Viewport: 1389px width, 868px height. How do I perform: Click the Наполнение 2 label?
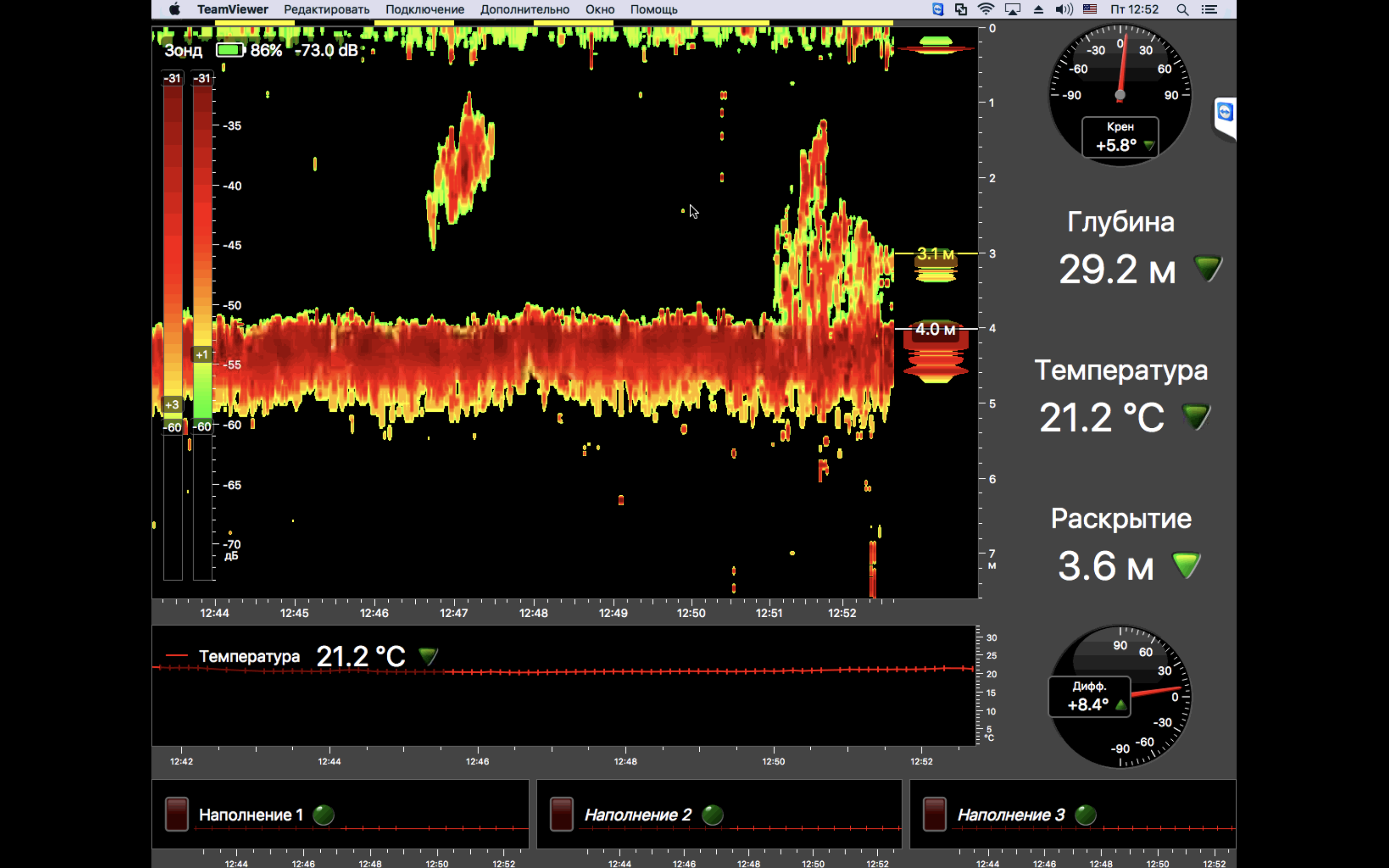click(638, 814)
